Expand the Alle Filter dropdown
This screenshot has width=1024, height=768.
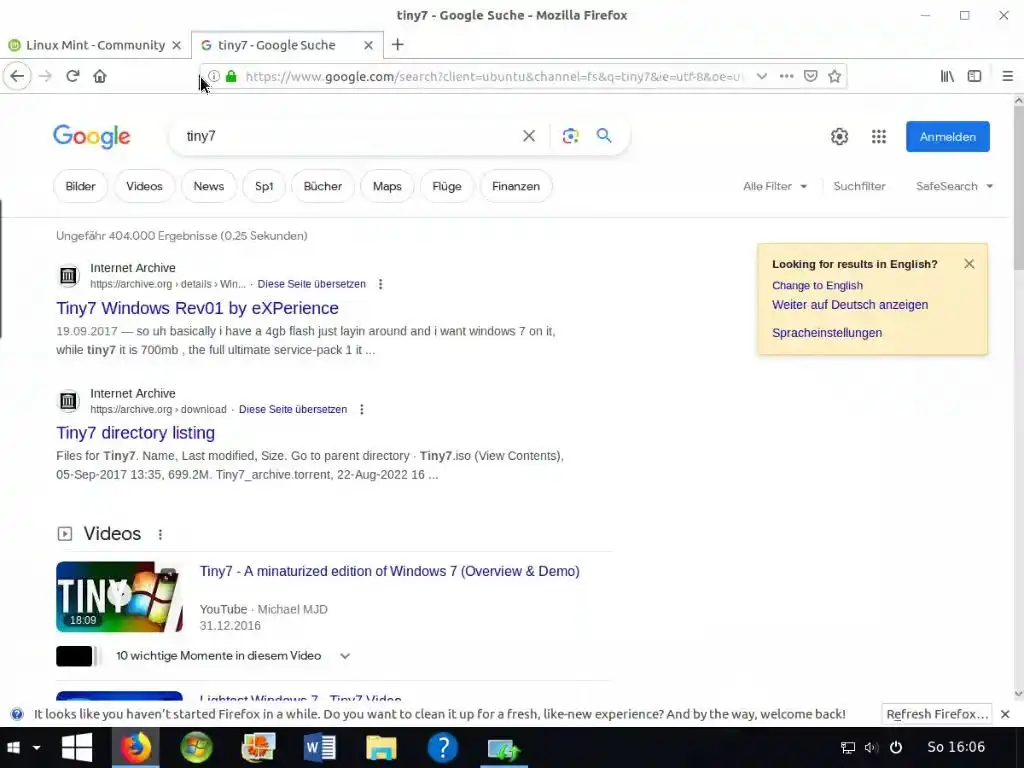click(x=775, y=186)
